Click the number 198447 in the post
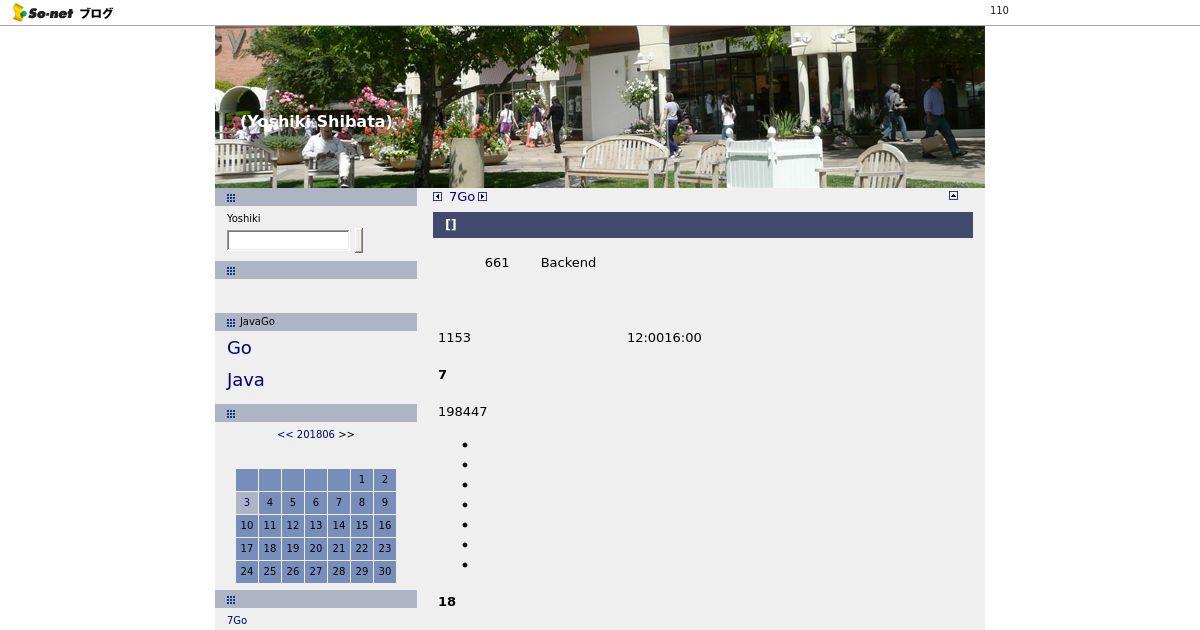Screen dimensions: 1200x630 tap(462, 412)
